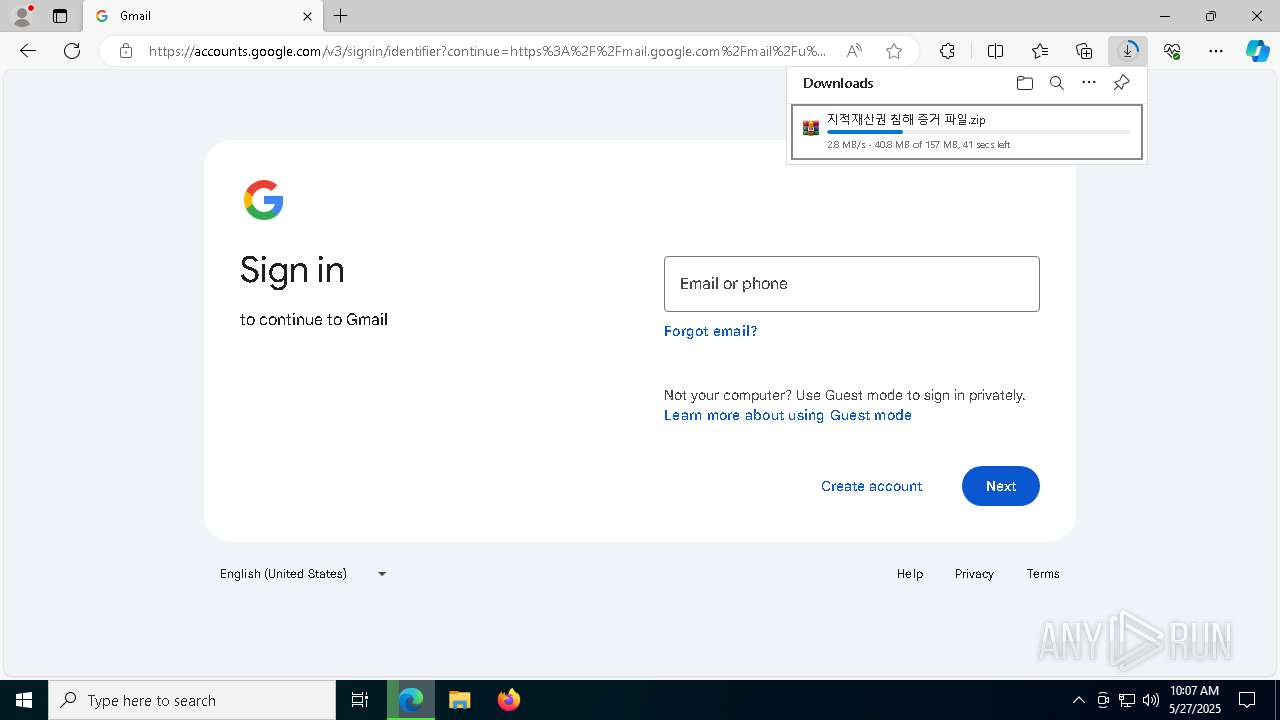1280x720 pixels.
Task: Open Learn more about using Guest mode
Action: [x=788, y=415]
